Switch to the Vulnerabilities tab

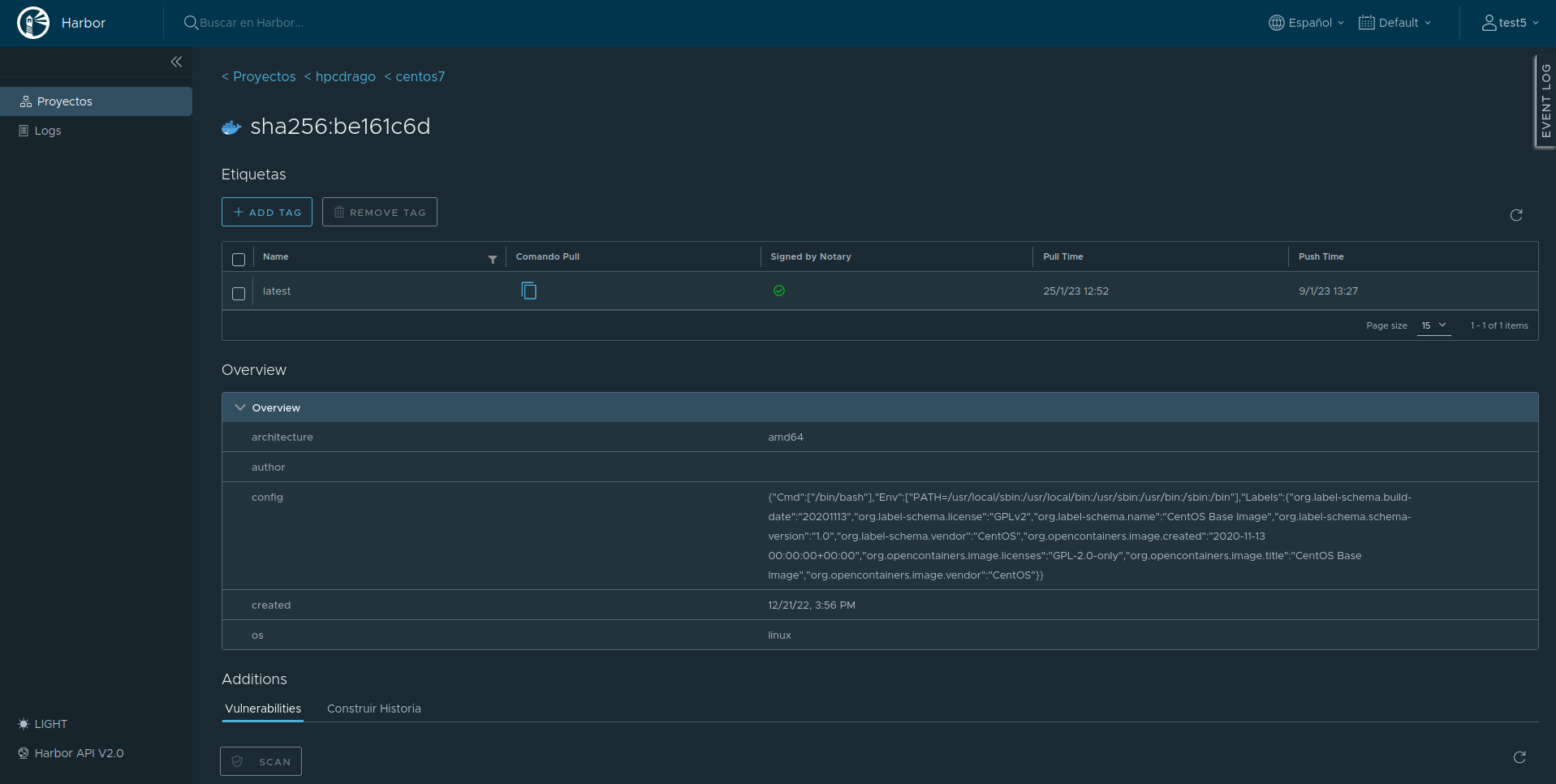tap(263, 709)
